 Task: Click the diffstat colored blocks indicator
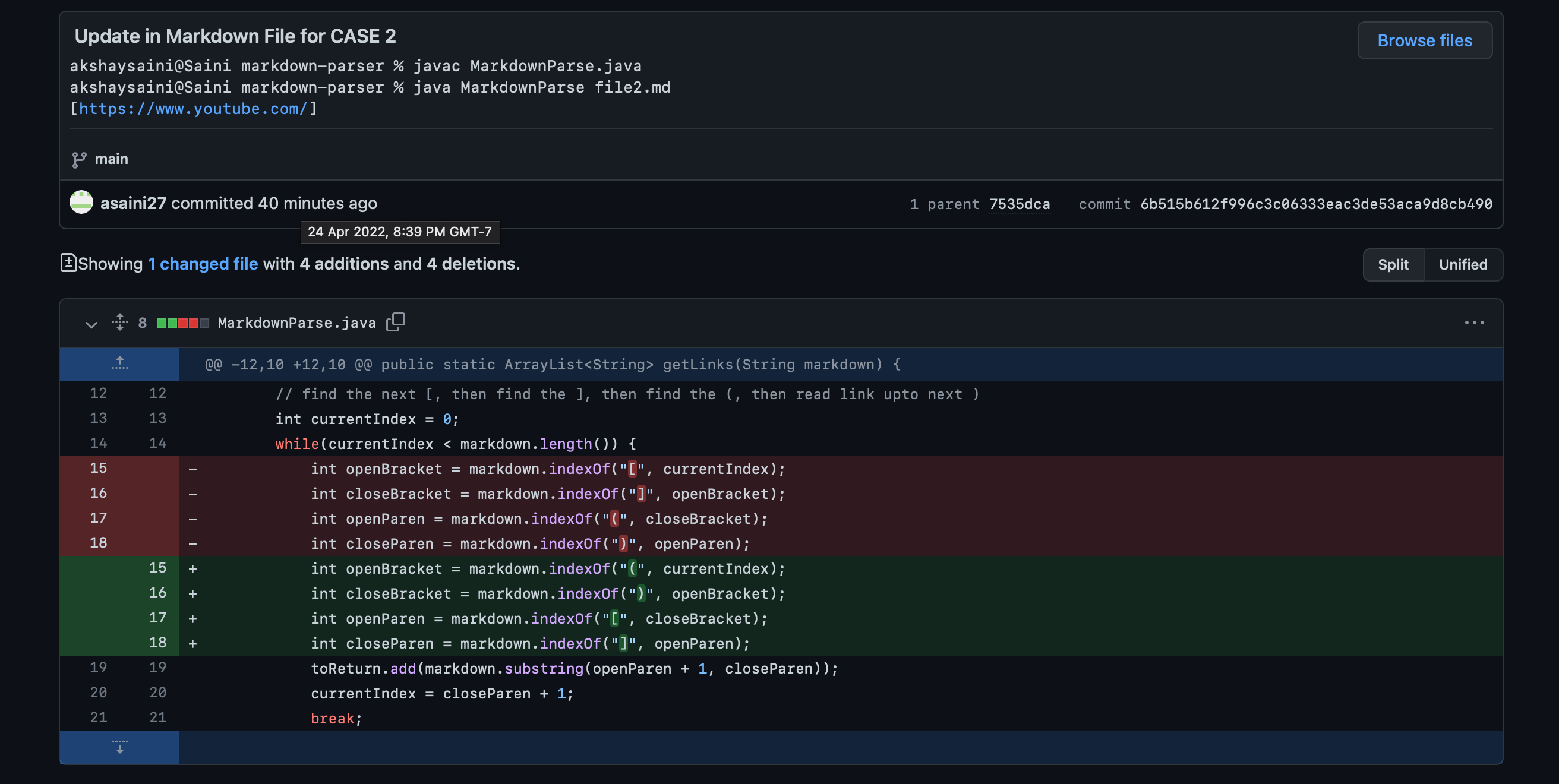click(182, 323)
